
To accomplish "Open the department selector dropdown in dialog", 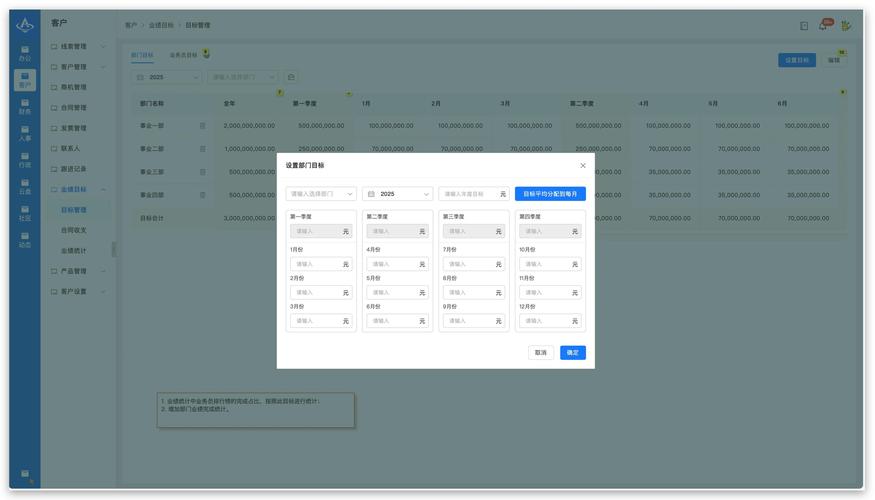I will (320, 194).
